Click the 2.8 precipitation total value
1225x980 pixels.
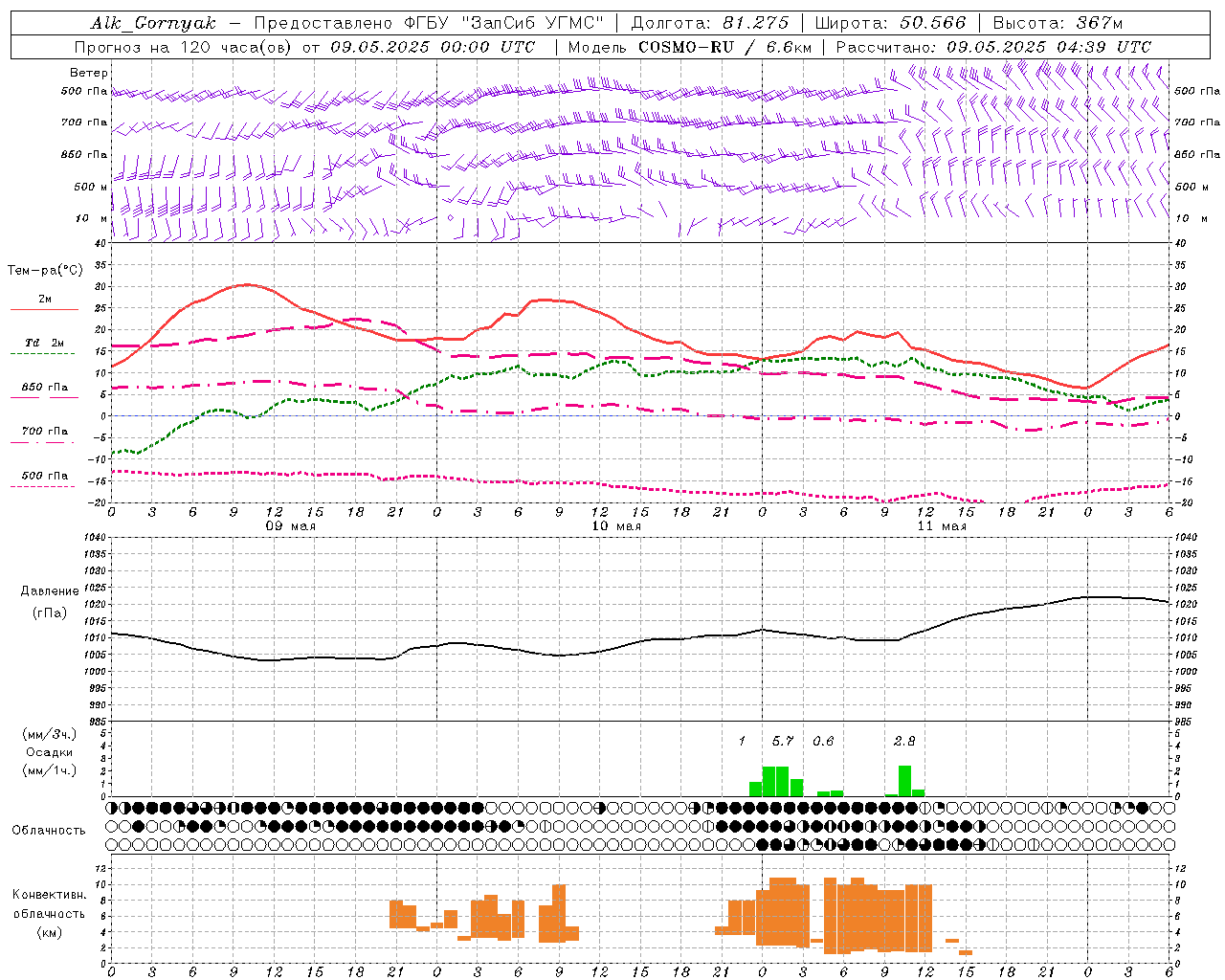[904, 741]
